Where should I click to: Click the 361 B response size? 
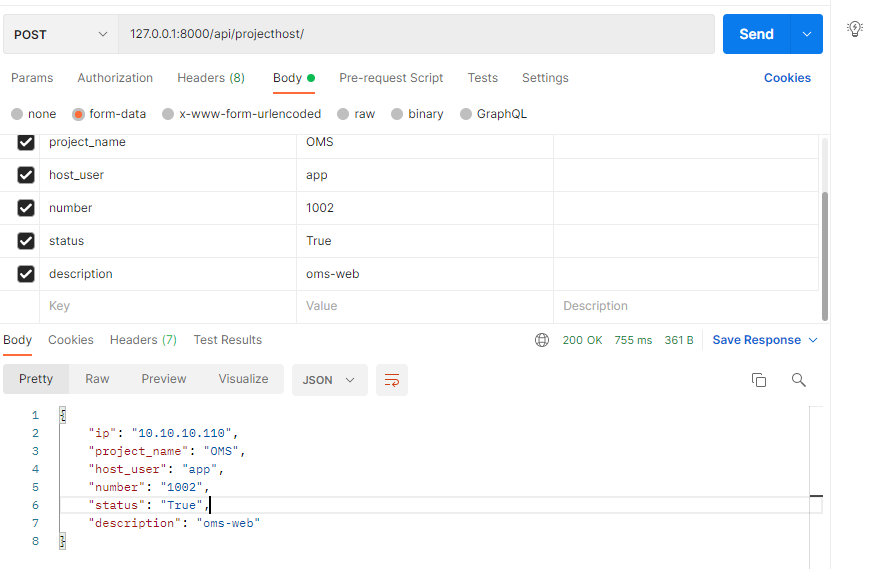pos(679,340)
